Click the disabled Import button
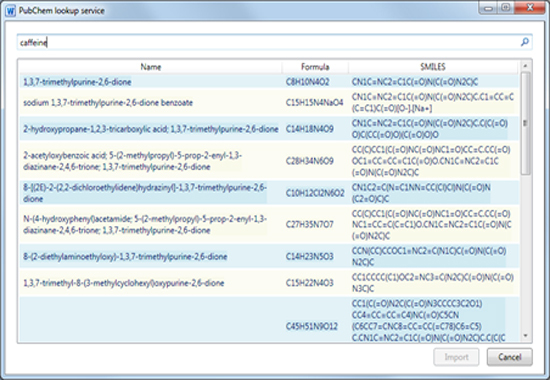550x380 pixels. (x=456, y=357)
